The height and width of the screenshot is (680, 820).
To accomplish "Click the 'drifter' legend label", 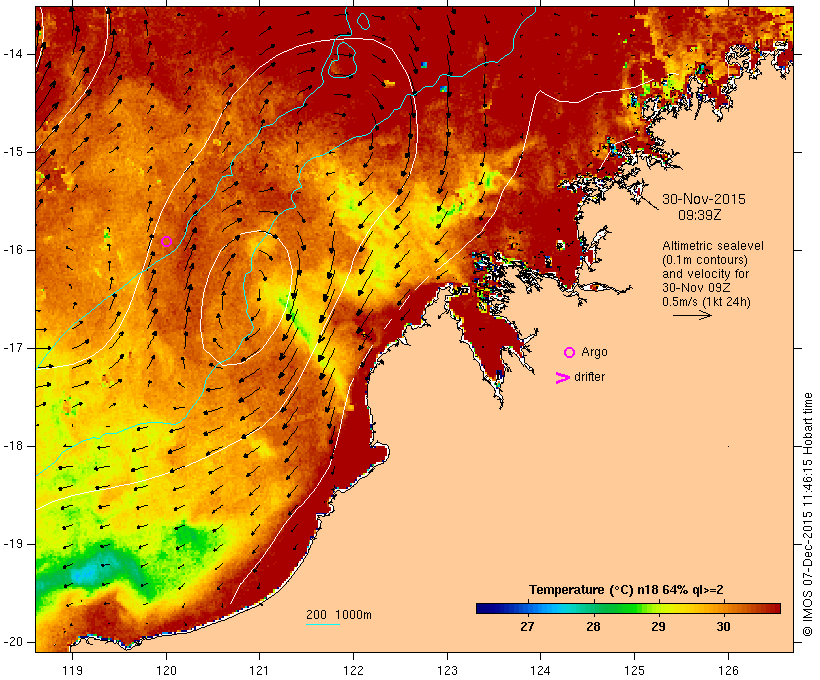I will pyautogui.click(x=589, y=377).
